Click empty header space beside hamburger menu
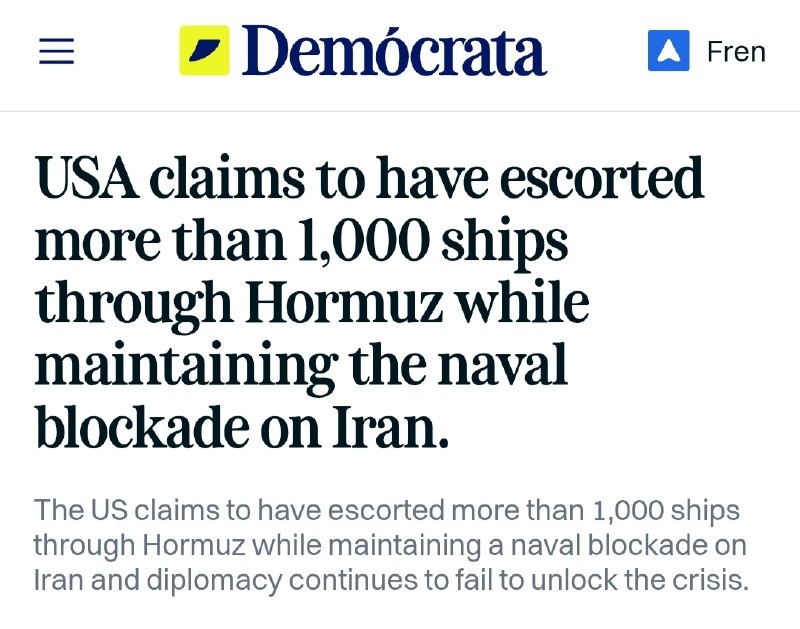Viewport: 800px width, 629px height. (127, 51)
